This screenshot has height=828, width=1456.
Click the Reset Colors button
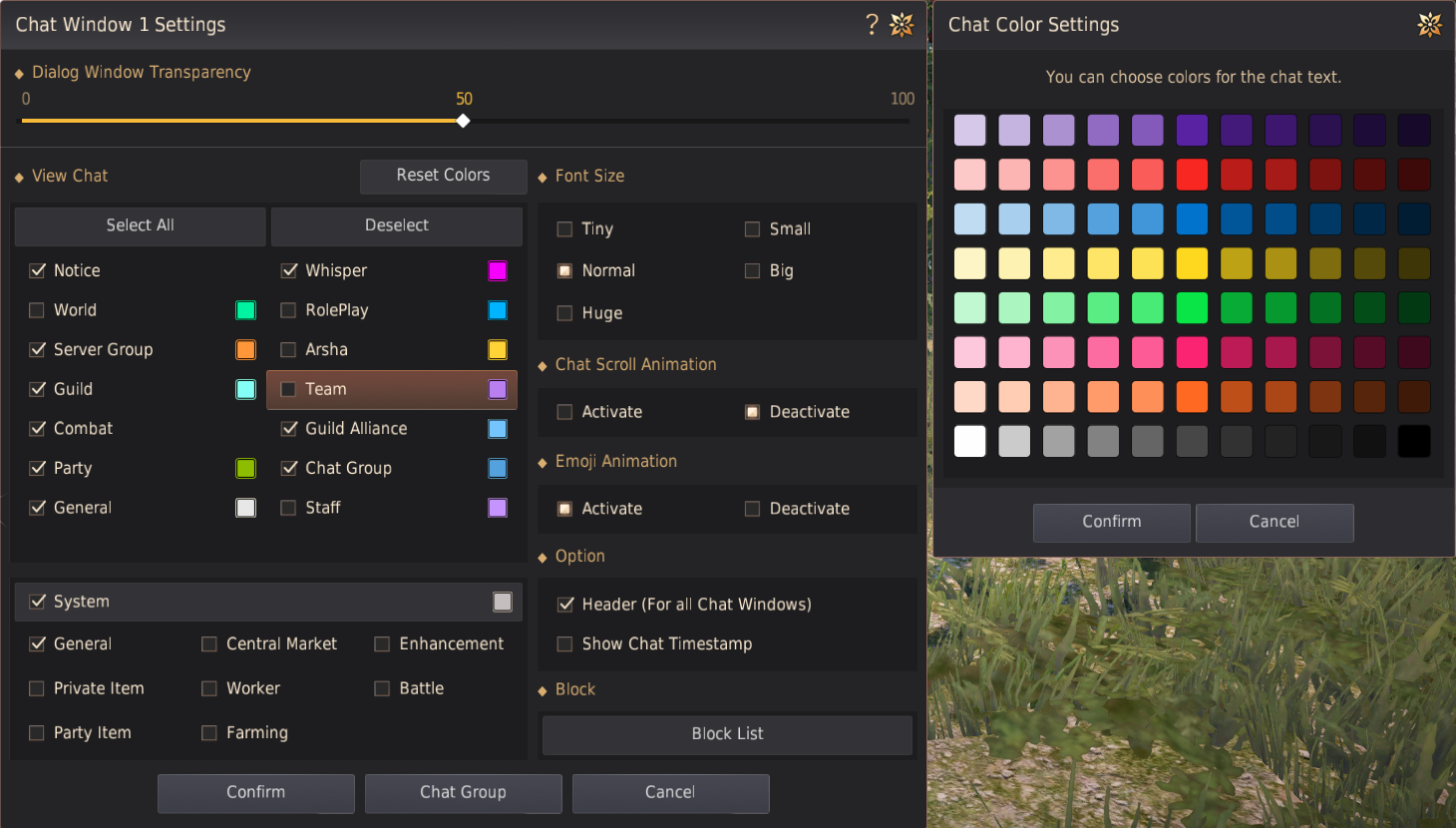point(443,176)
